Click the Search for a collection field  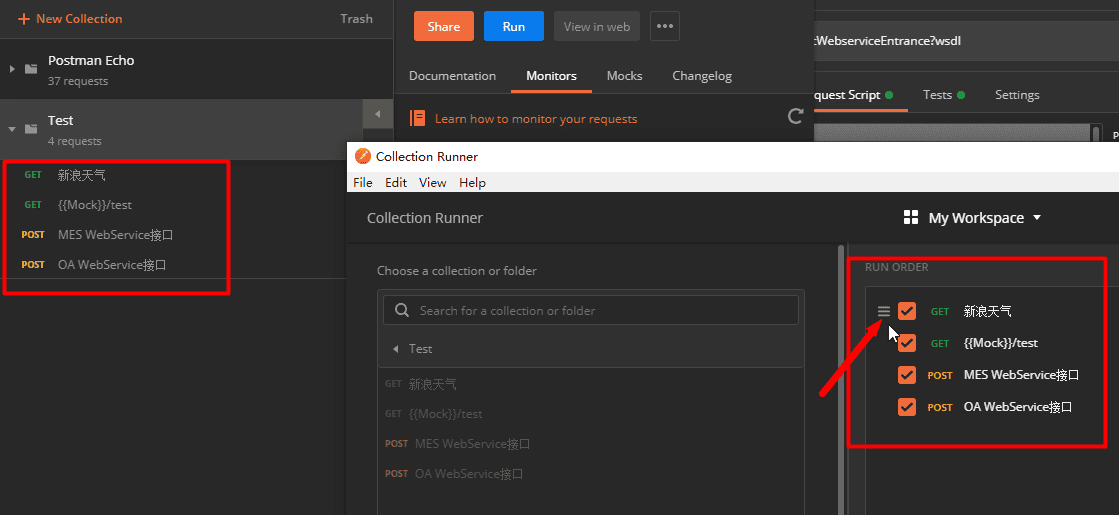[x=591, y=310]
